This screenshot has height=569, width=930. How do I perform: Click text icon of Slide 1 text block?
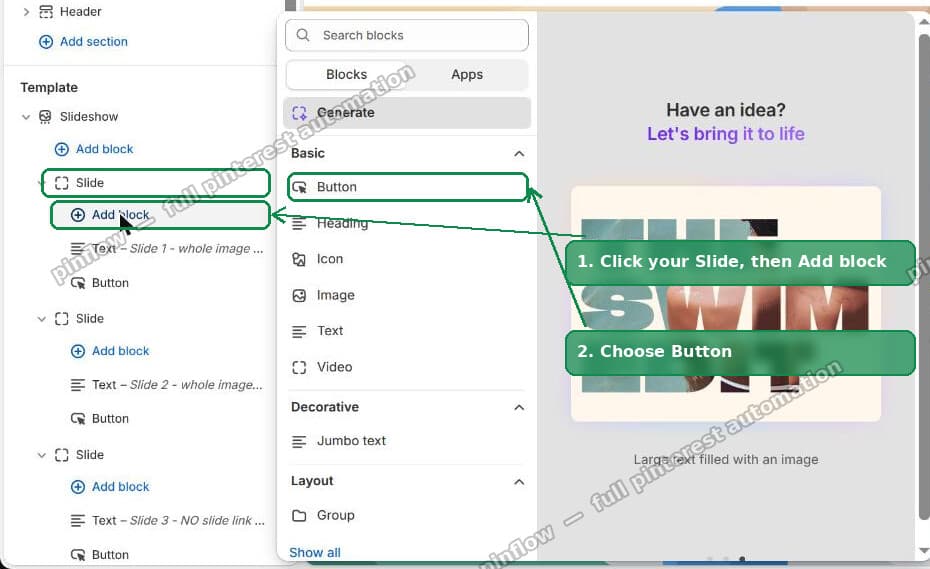point(78,249)
